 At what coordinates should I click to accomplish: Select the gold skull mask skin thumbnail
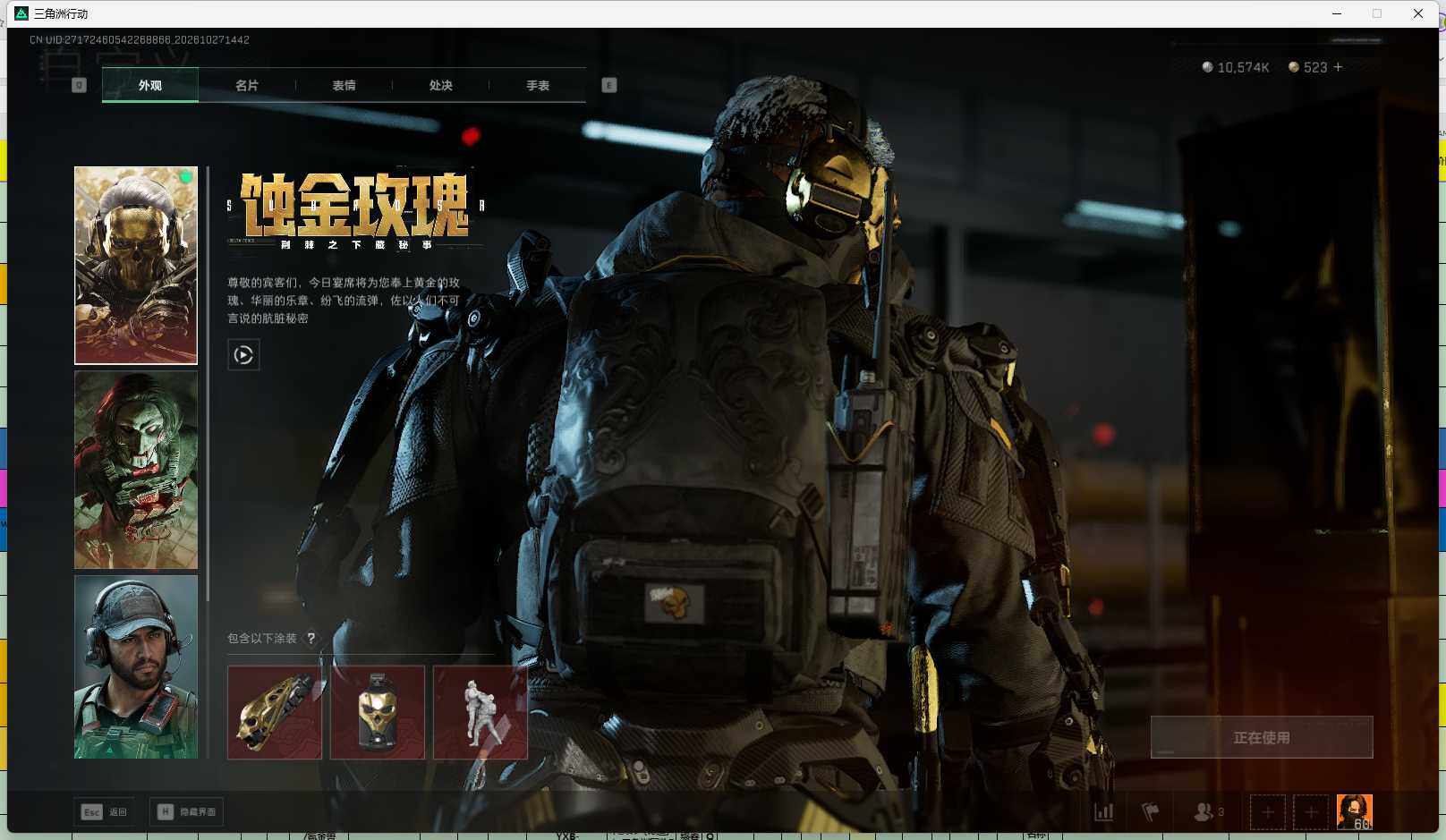(x=136, y=266)
